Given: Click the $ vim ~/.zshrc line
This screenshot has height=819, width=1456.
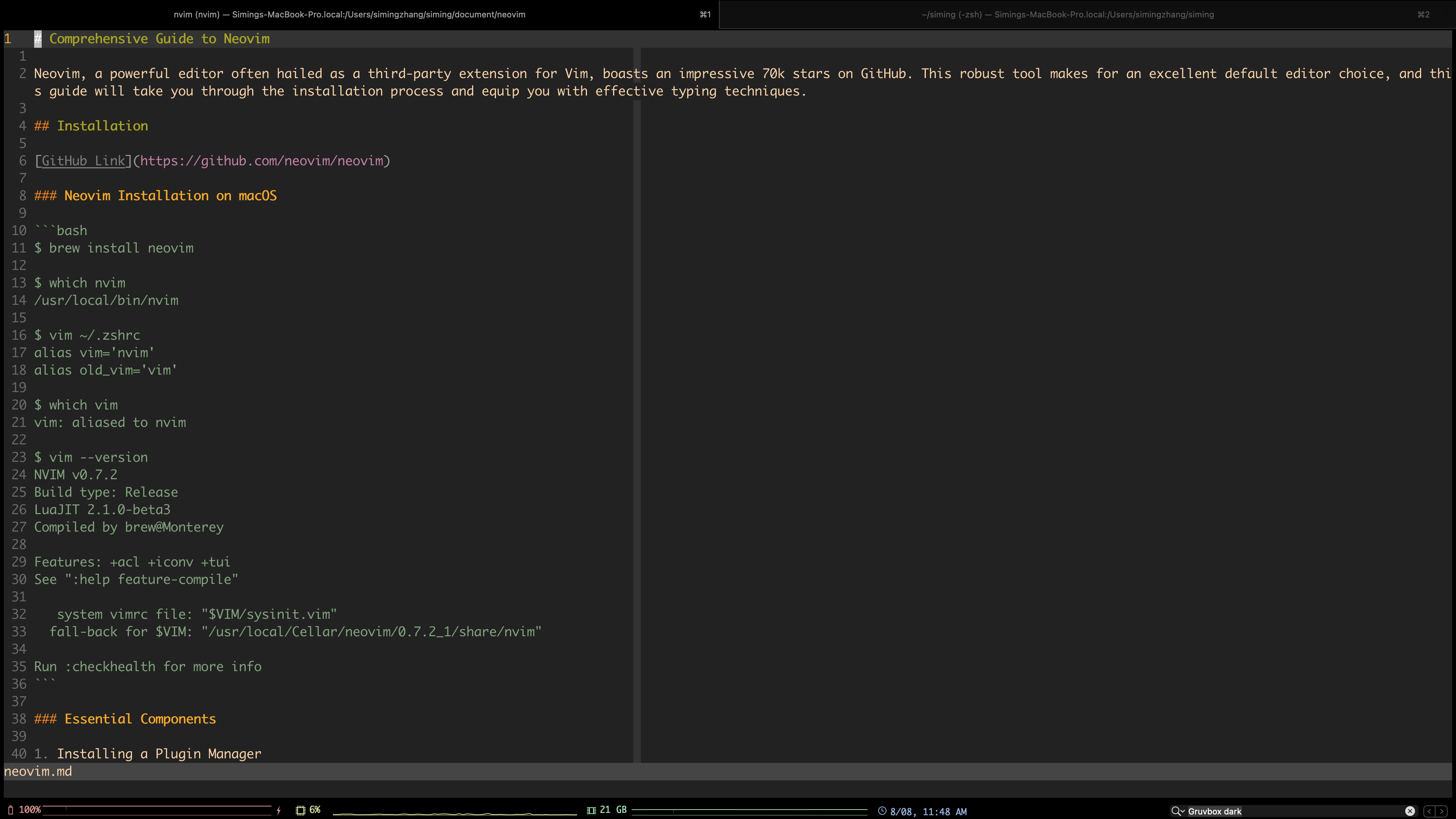Looking at the screenshot, I should coord(87,335).
